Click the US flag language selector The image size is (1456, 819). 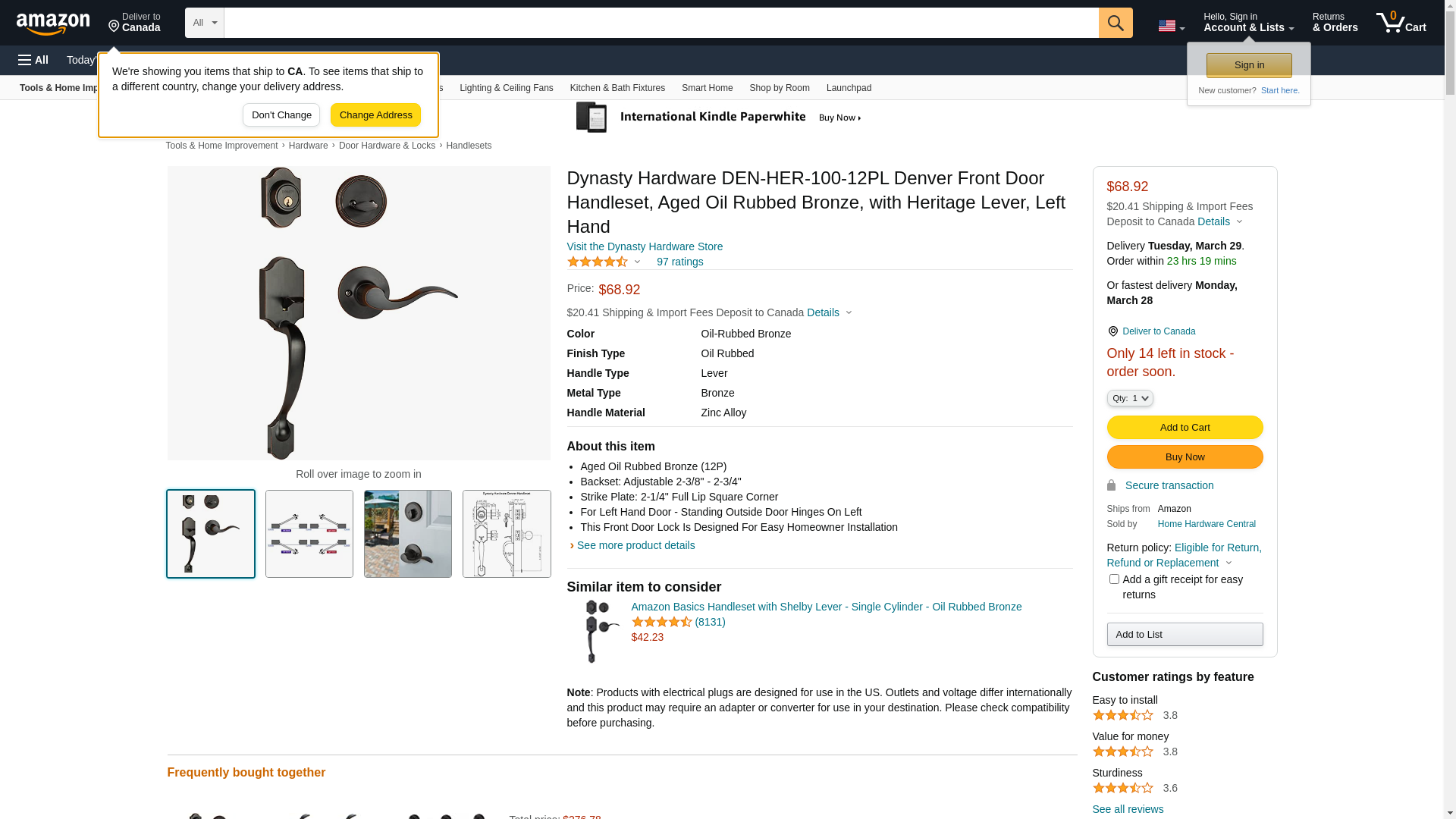click(1171, 26)
